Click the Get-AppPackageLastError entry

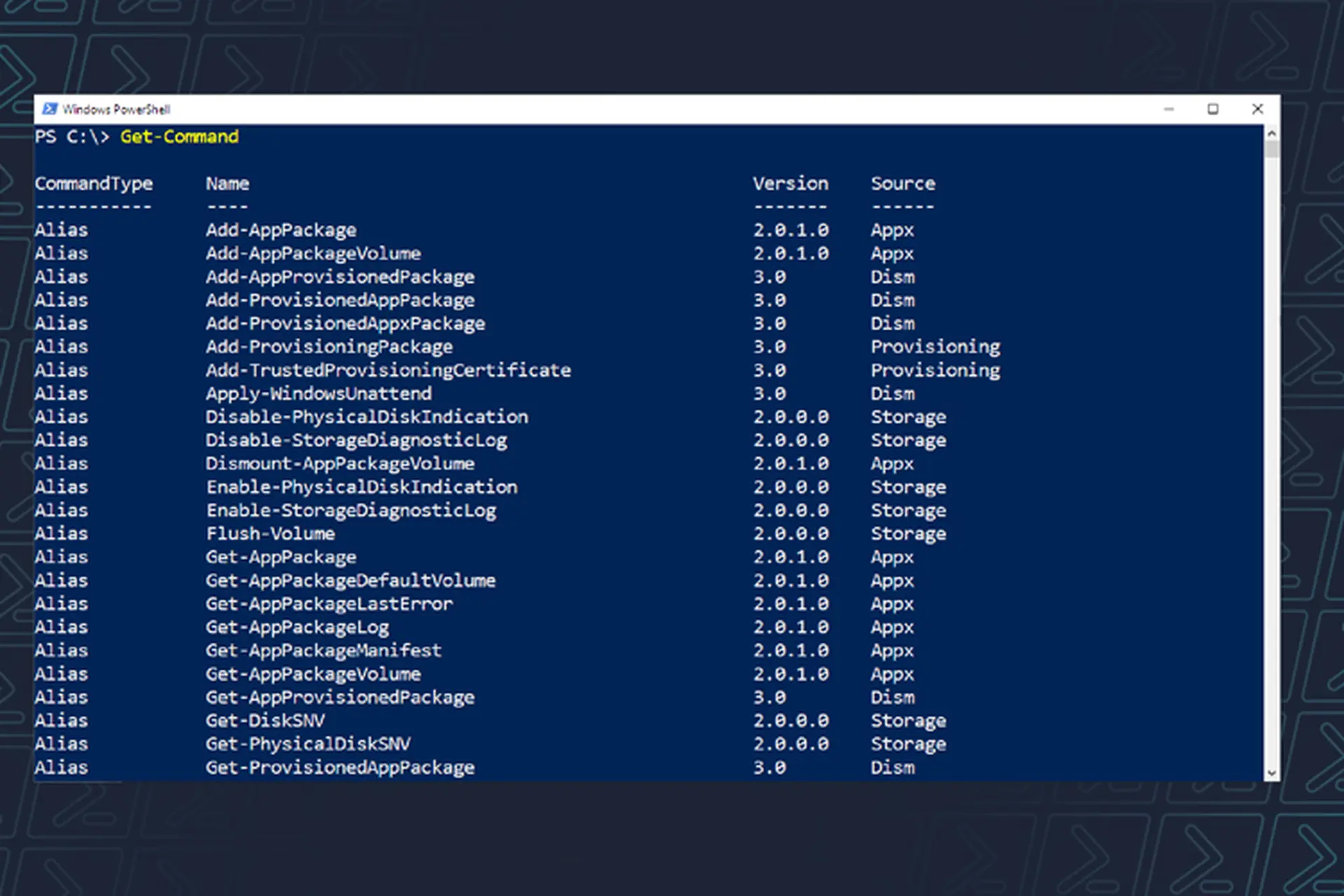click(330, 604)
